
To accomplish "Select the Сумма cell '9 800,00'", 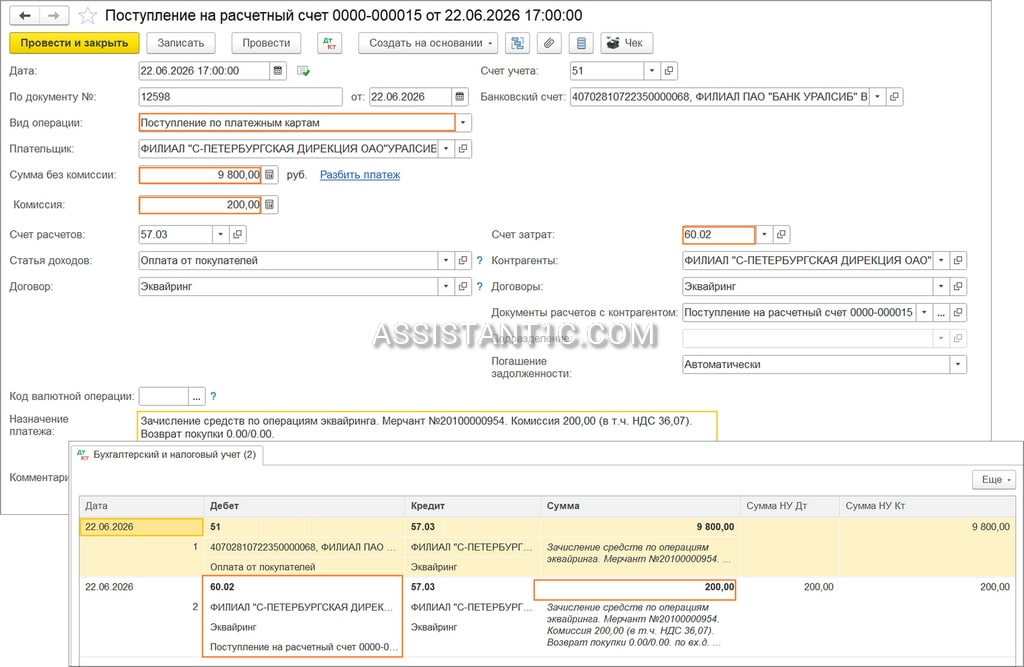I will tap(641, 527).
